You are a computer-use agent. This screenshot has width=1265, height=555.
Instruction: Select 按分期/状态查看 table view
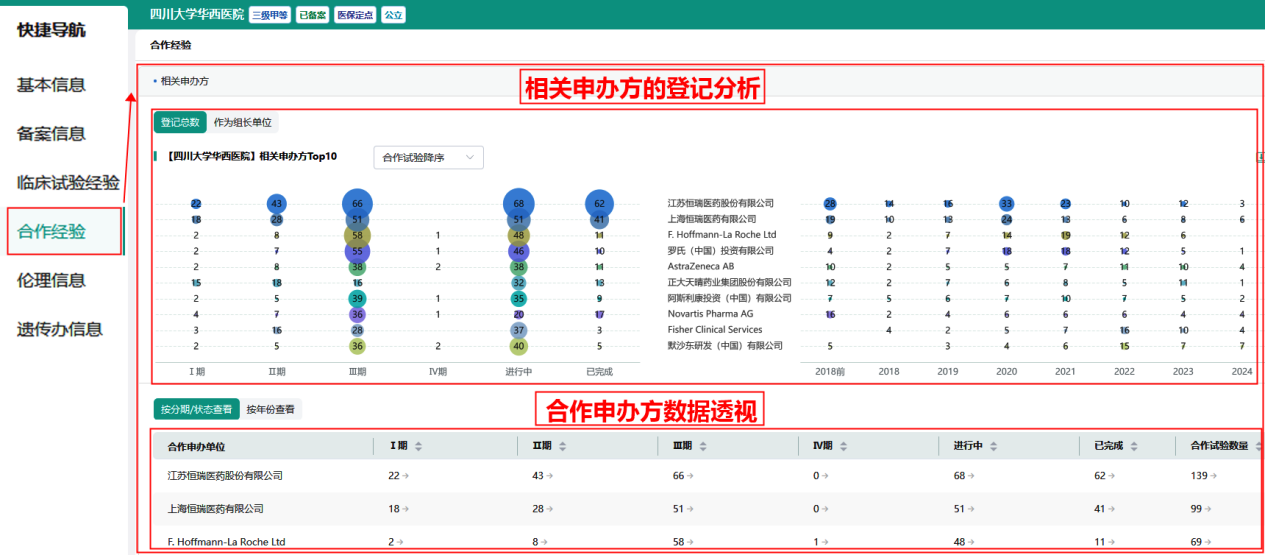196,409
